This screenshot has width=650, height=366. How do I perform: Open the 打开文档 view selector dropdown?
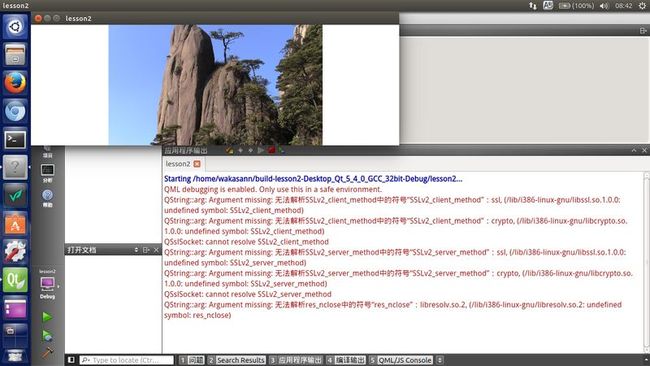point(136,250)
